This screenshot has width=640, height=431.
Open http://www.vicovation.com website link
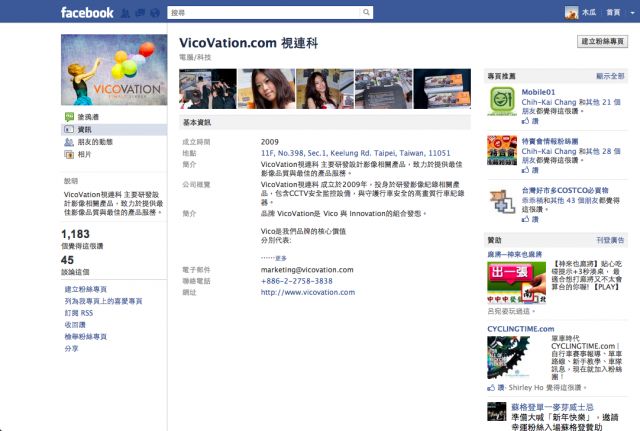click(308, 292)
